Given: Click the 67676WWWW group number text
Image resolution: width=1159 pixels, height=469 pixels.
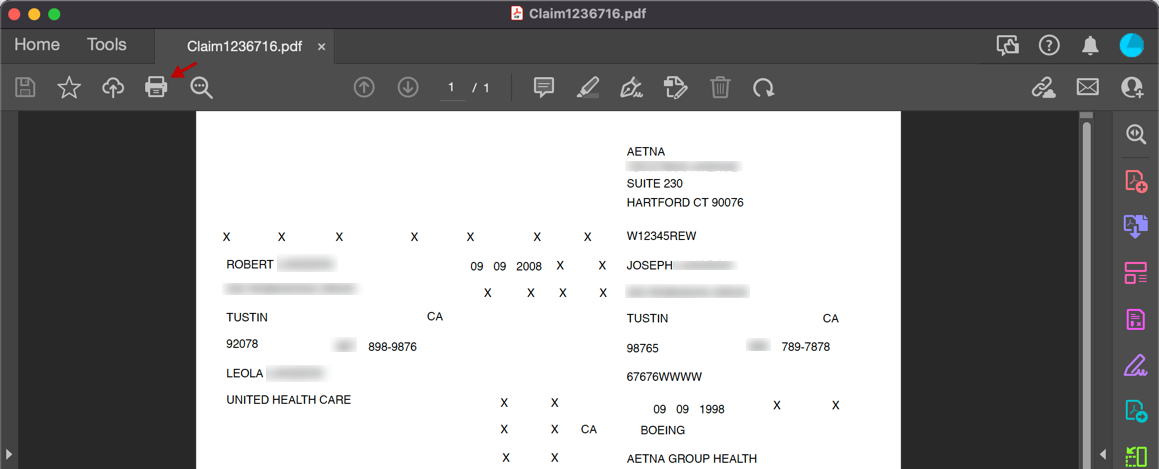Looking at the screenshot, I should (x=665, y=377).
